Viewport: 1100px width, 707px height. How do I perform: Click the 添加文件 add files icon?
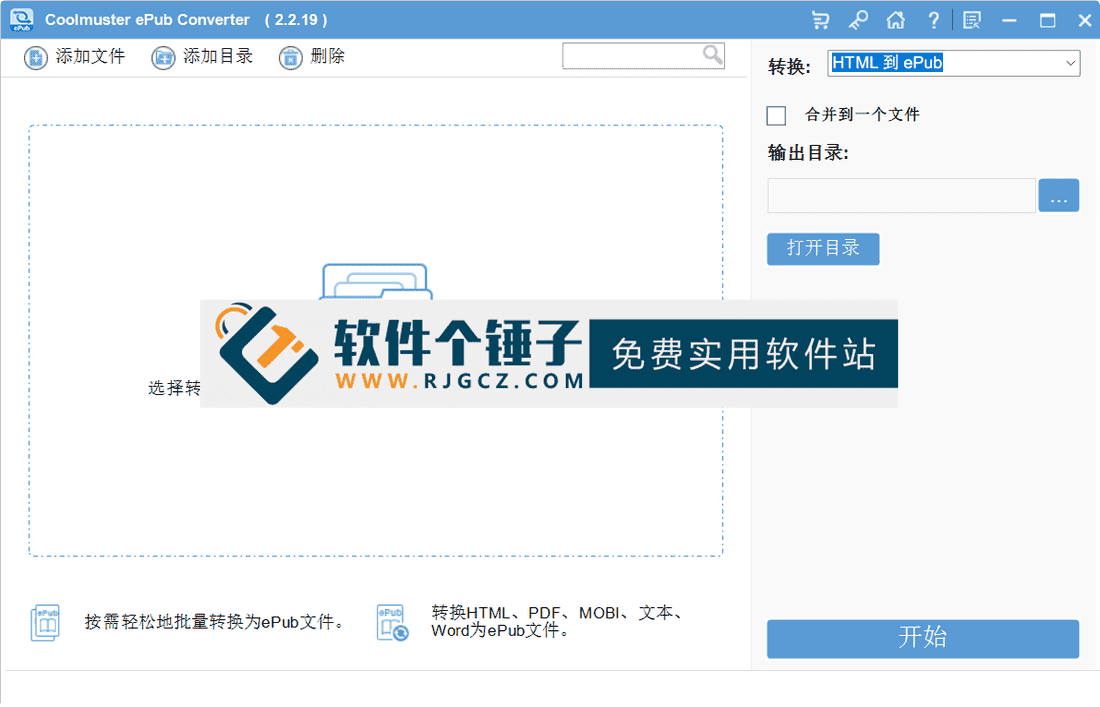(35, 57)
